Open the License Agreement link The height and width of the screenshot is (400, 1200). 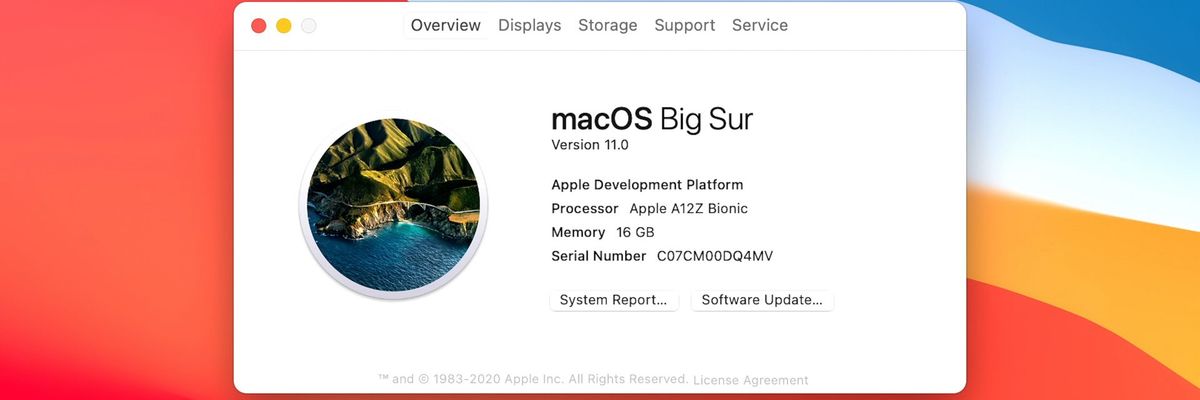[750, 380]
